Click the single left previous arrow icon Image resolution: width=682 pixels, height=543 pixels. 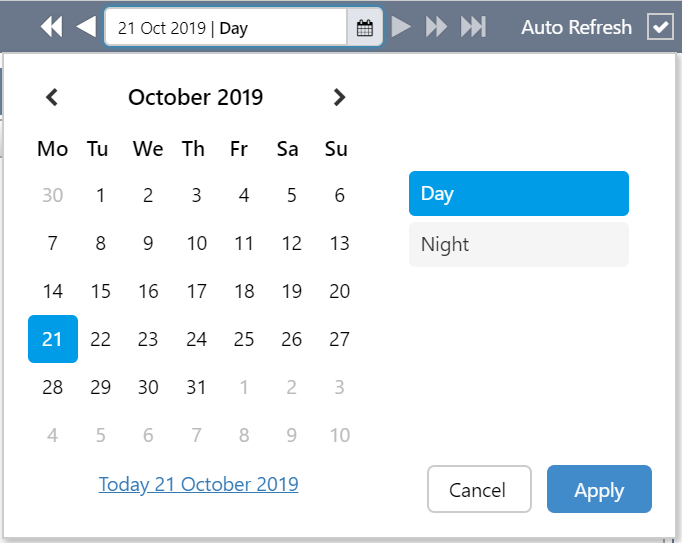(86, 27)
